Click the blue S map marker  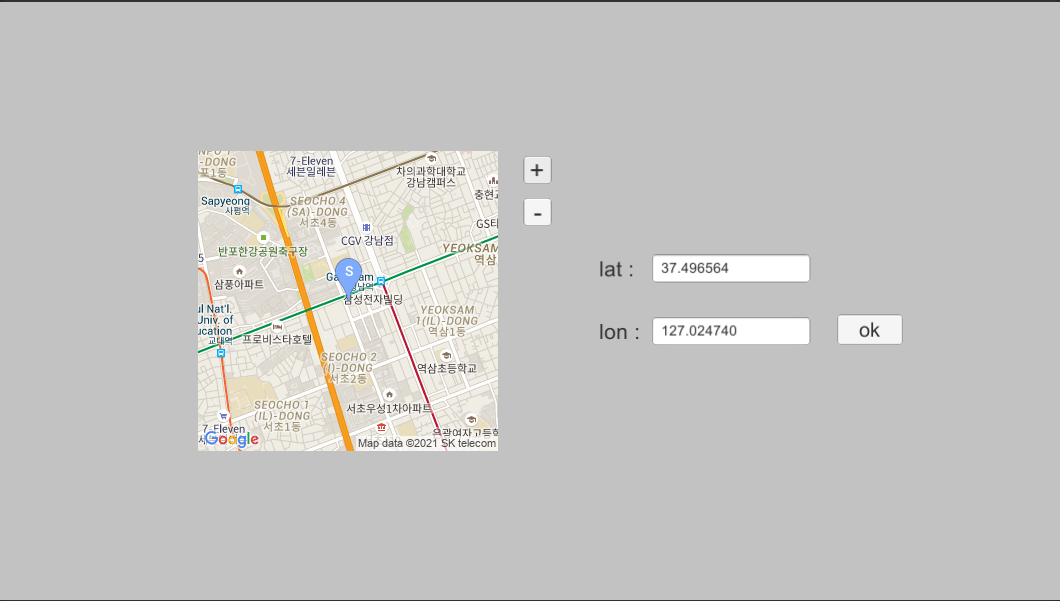pos(349,277)
